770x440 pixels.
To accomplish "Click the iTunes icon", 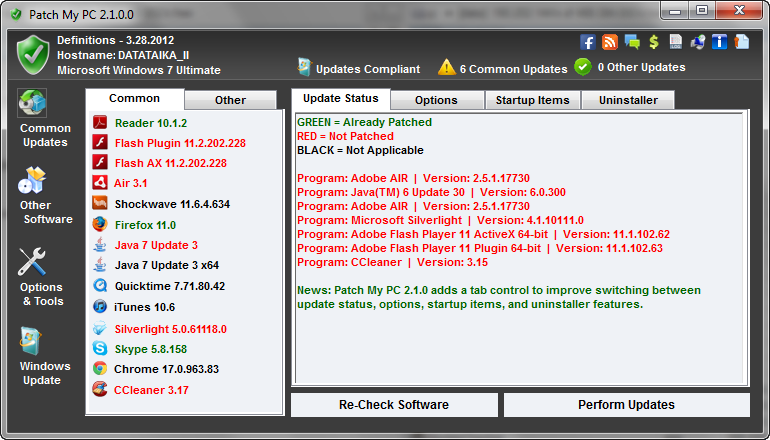I will tap(100, 306).
